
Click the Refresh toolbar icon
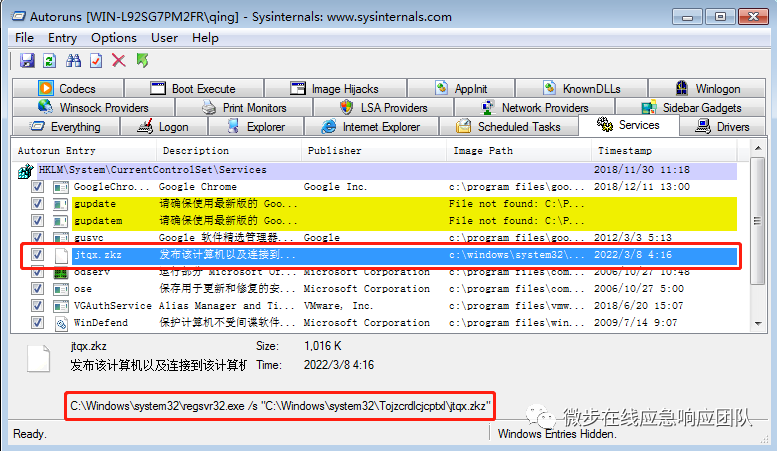(50, 60)
